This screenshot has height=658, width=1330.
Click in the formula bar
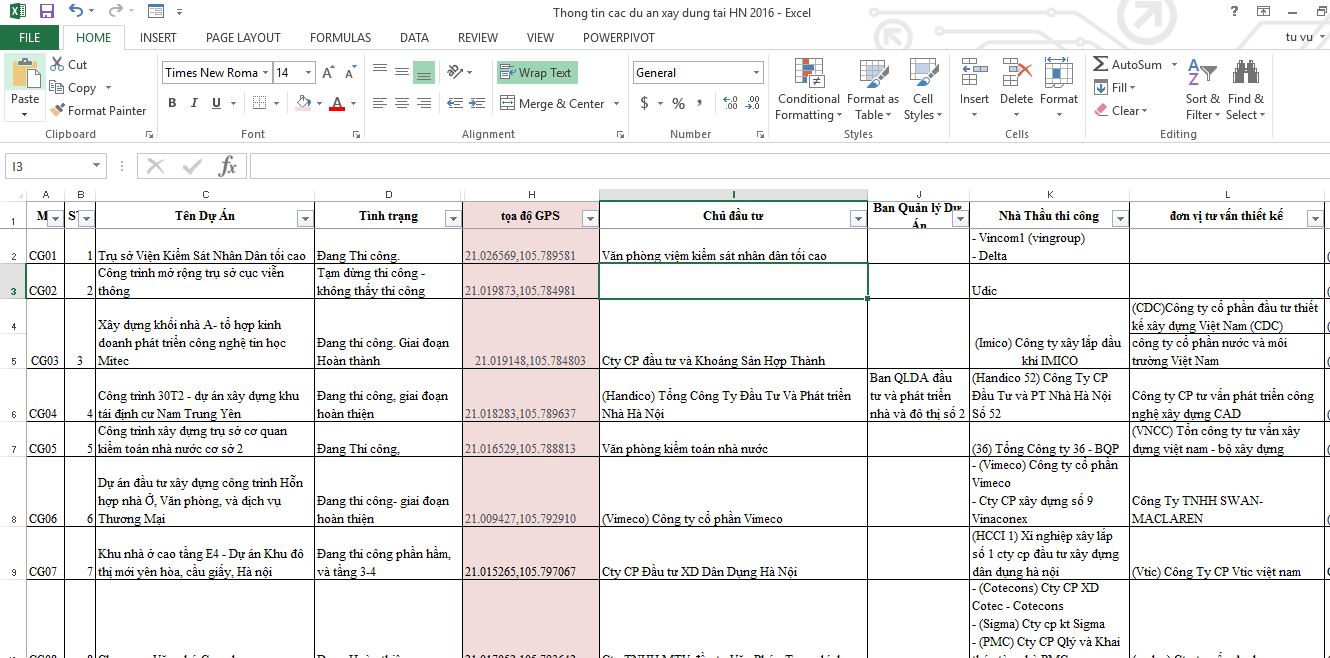coord(790,166)
